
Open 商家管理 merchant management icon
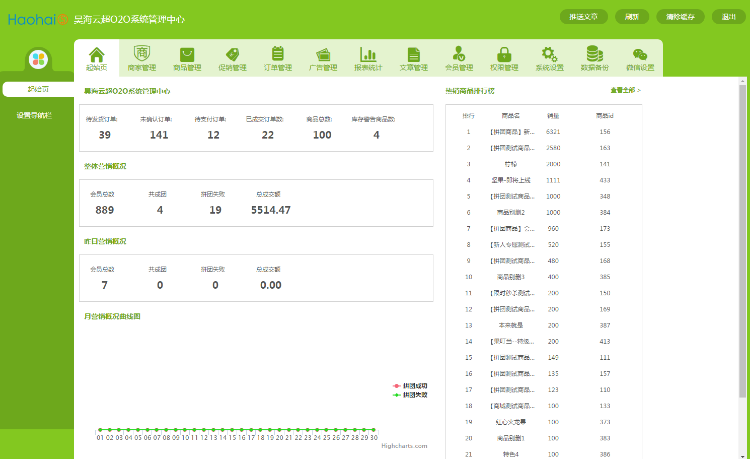142,54
